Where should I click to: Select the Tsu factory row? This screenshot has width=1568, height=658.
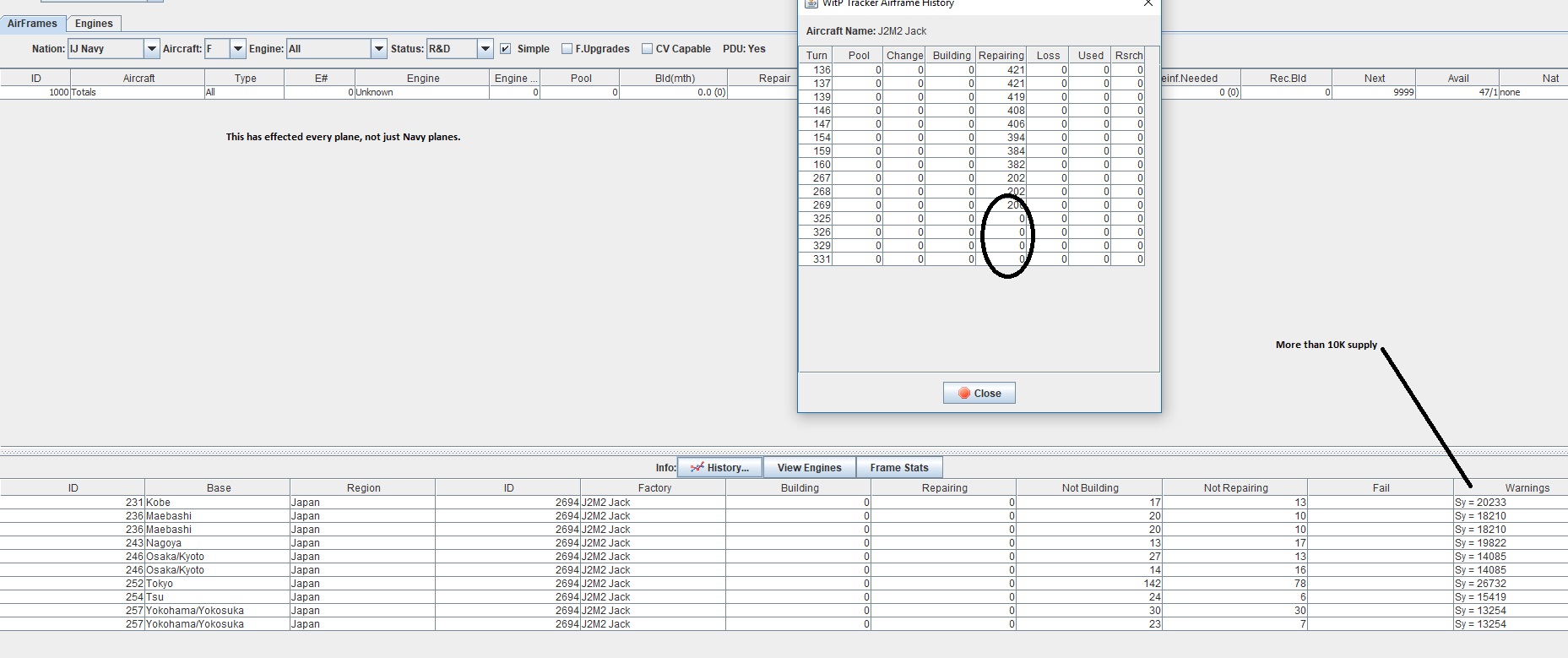pyautogui.click(x=784, y=597)
